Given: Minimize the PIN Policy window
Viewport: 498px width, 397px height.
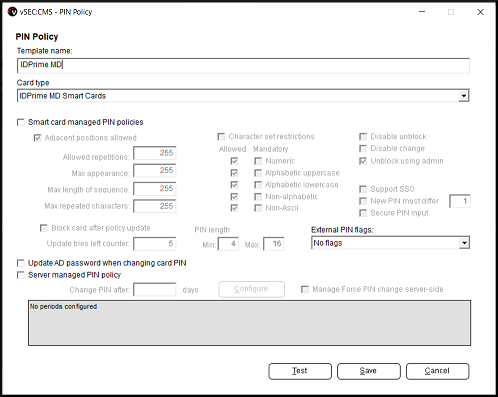Looking at the screenshot, I should point(422,12).
